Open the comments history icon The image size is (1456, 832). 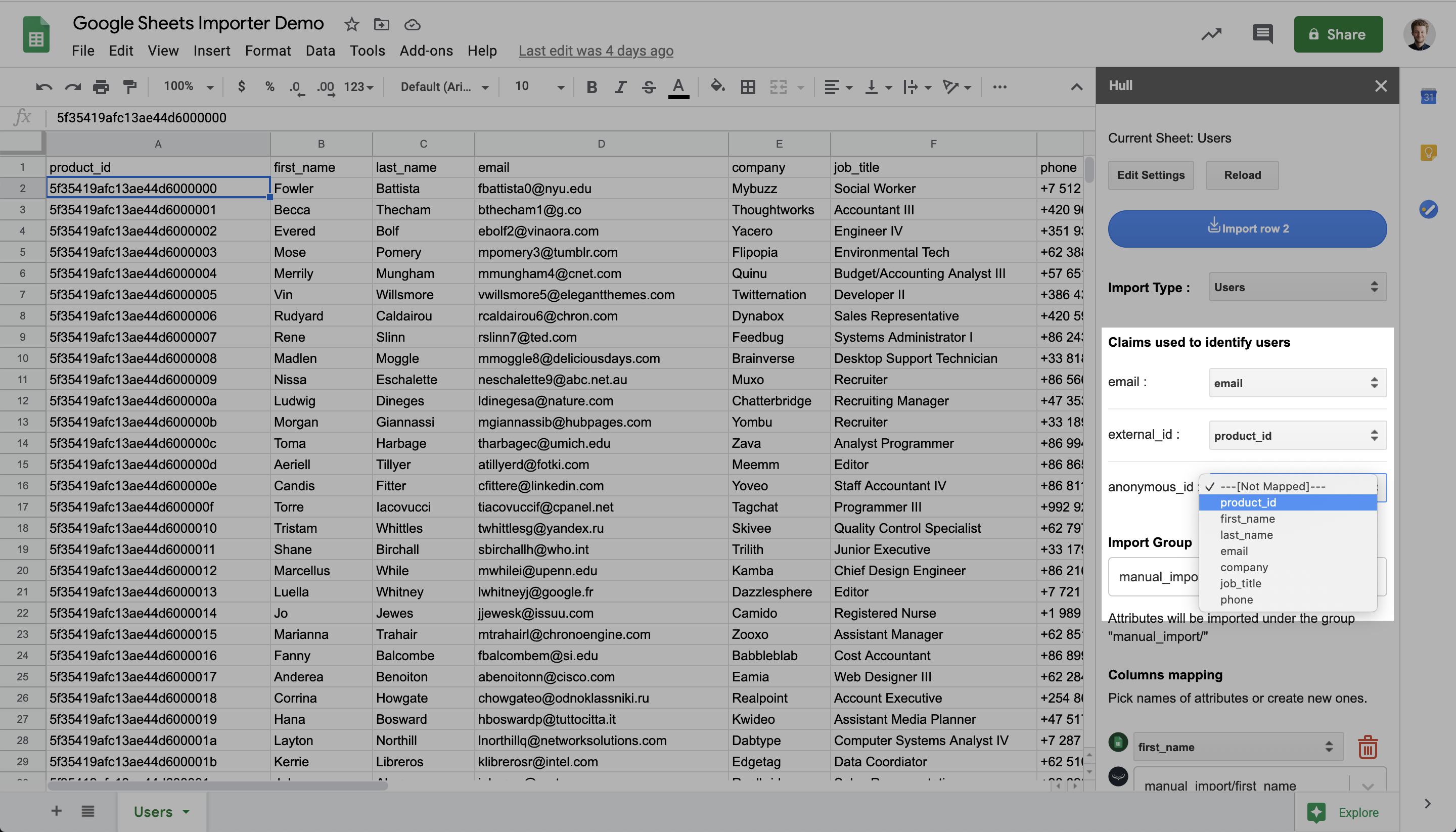1262,34
